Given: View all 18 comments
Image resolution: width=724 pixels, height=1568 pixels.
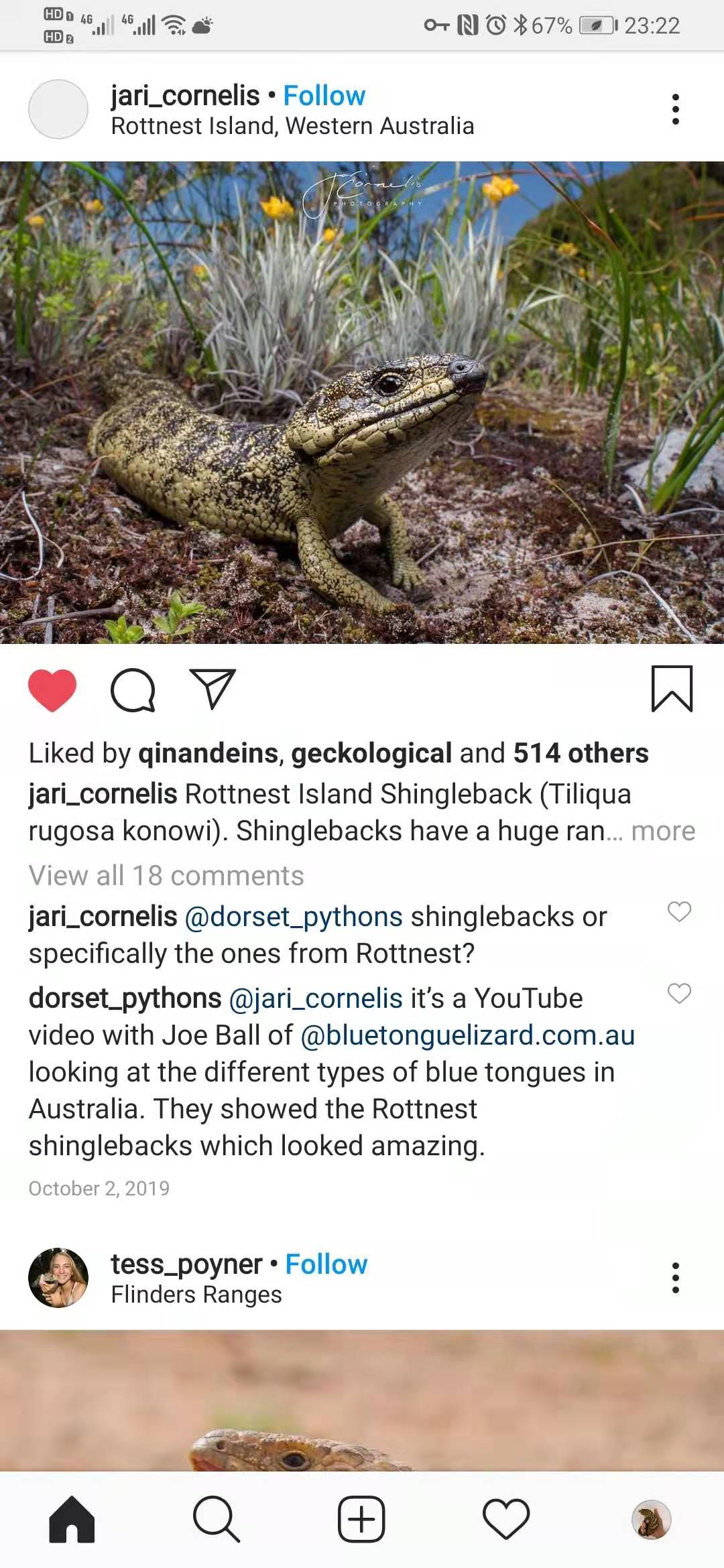Looking at the screenshot, I should pyautogui.click(x=166, y=876).
